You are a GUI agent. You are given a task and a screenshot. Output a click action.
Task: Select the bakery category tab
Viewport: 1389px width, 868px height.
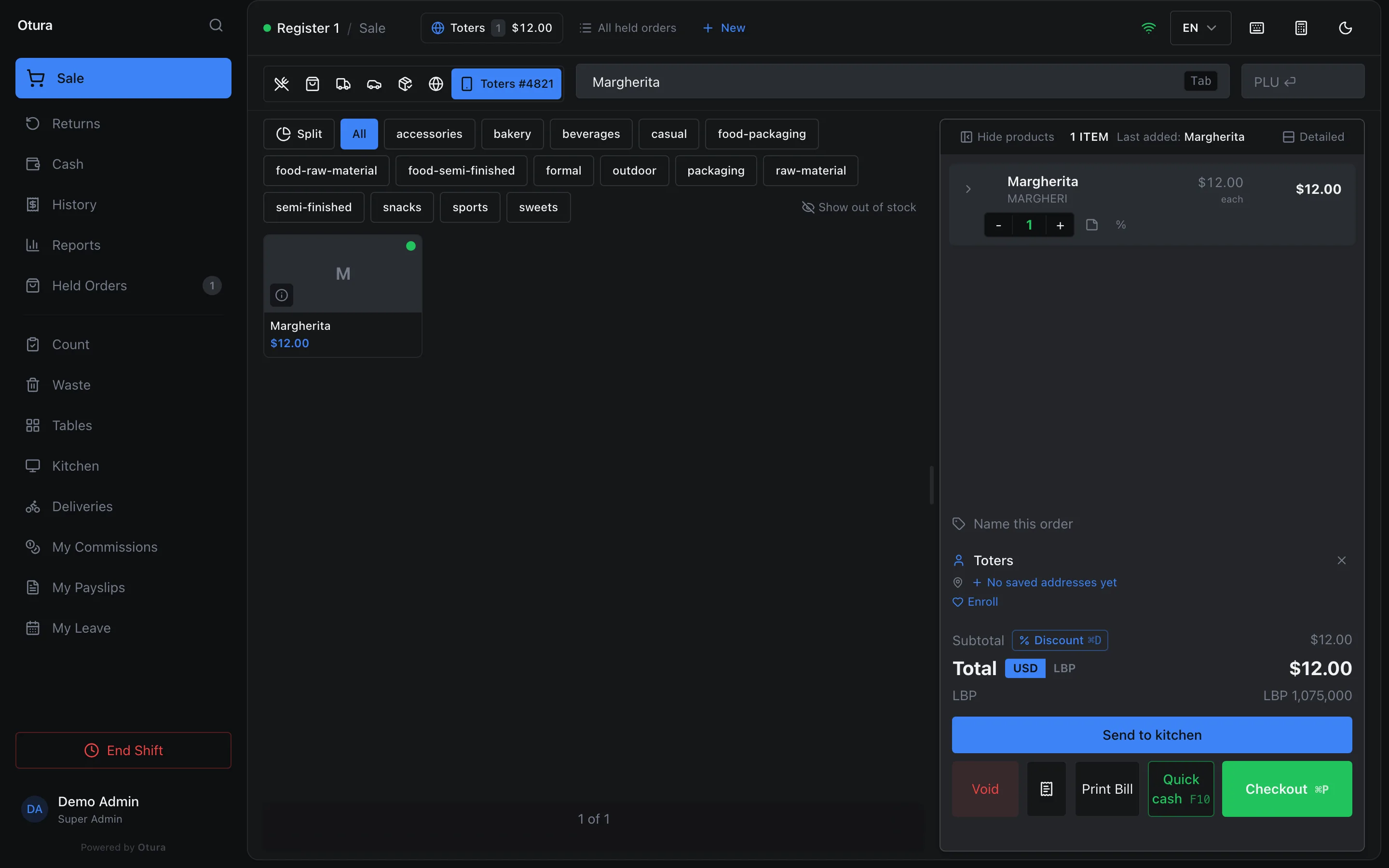[x=512, y=134]
